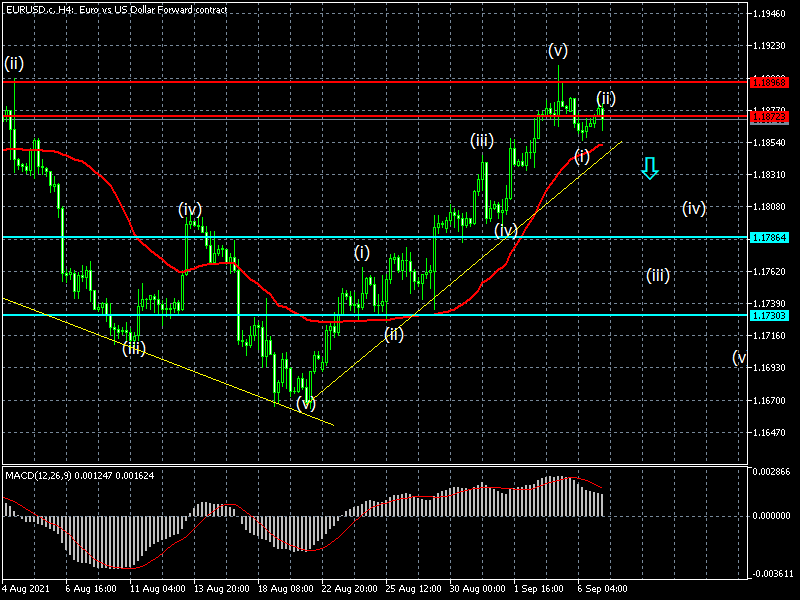Click the 30 Aug 00:00 time label
This screenshot has width=800, height=600.
pos(478,589)
